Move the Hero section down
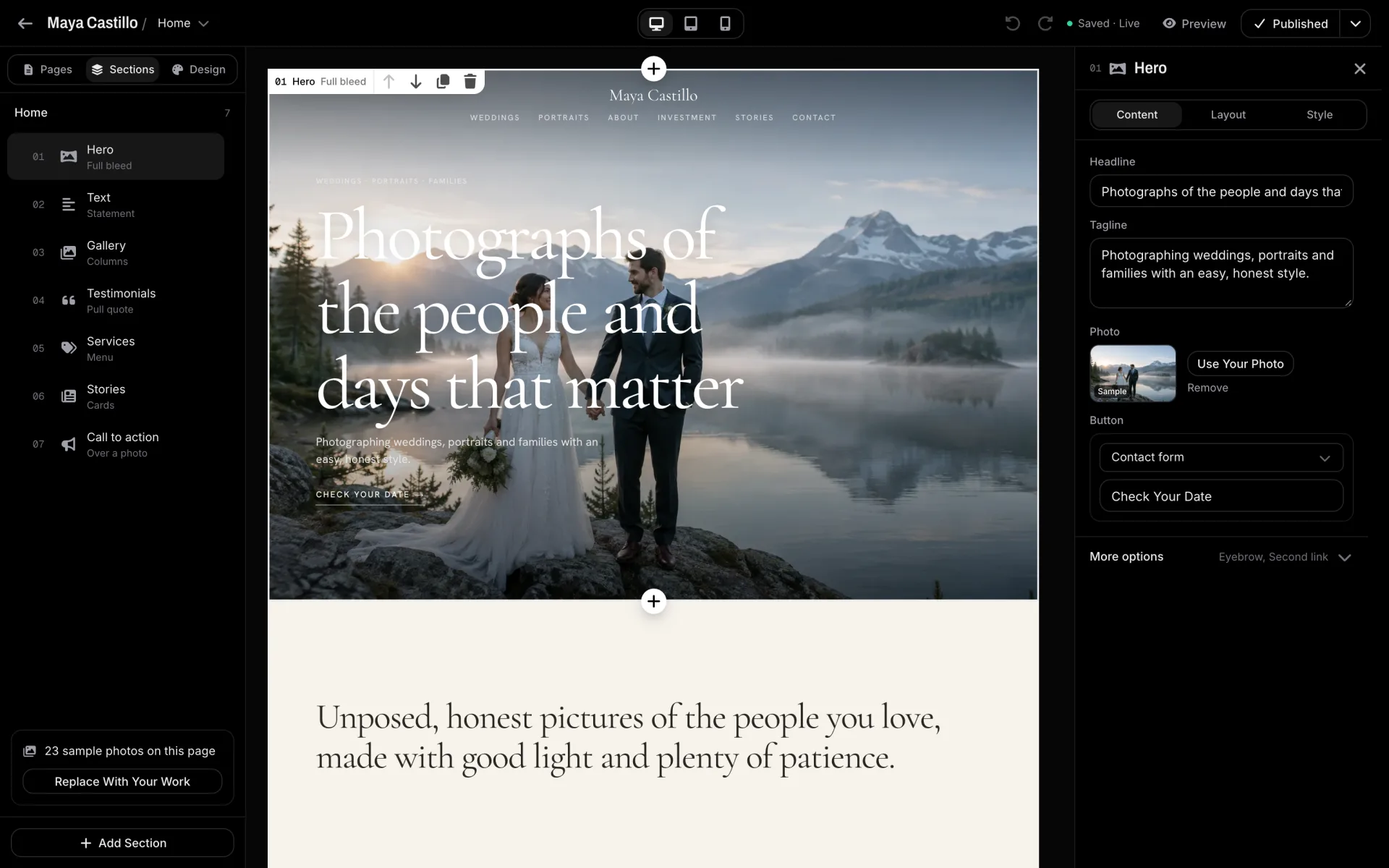The width and height of the screenshot is (1389, 868). point(416,82)
